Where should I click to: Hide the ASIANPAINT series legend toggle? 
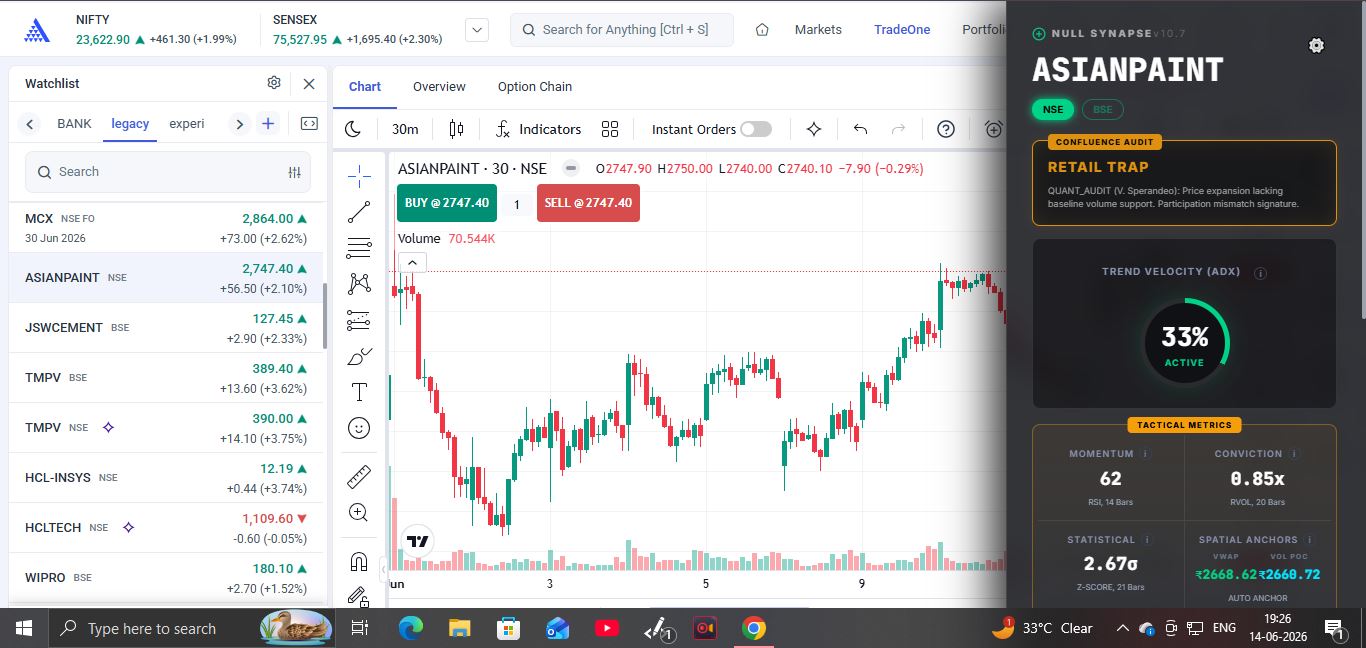(x=570, y=168)
